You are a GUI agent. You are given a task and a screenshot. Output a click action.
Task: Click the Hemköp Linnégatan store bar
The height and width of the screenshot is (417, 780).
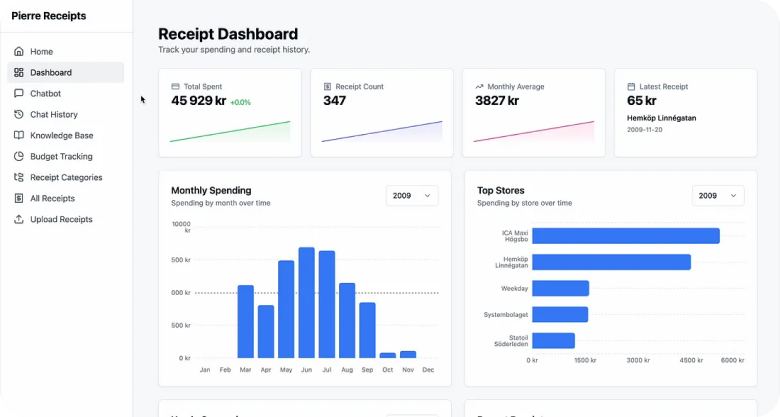pos(611,262)
